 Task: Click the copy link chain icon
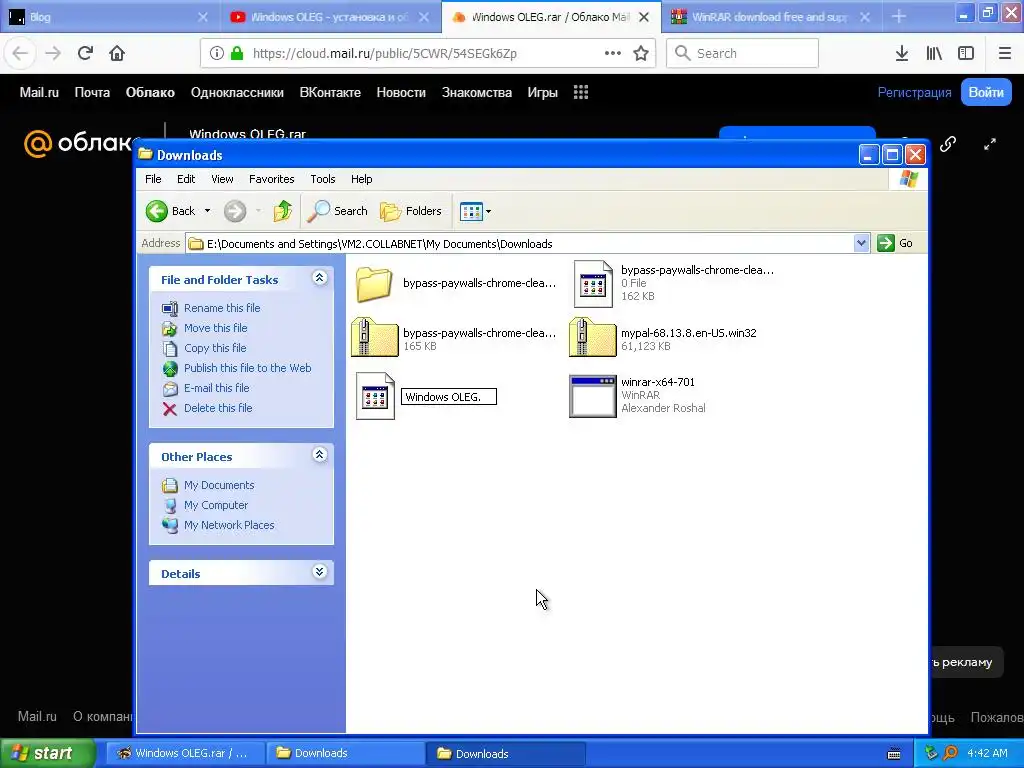(x=948, y=144)
